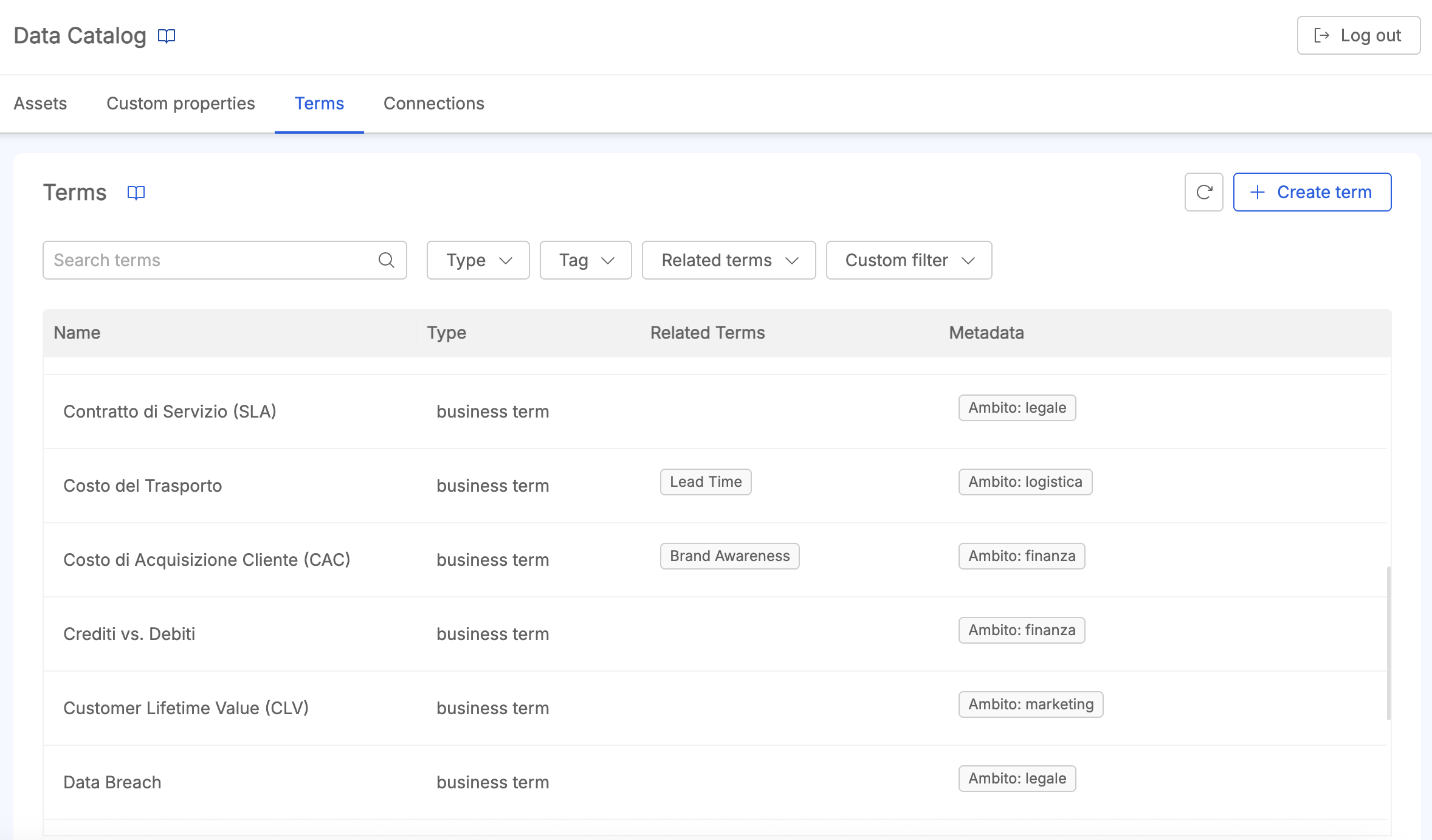1432x840 pixels.
Task: Log out of the Data Catalog
Action: (1358, 35)
